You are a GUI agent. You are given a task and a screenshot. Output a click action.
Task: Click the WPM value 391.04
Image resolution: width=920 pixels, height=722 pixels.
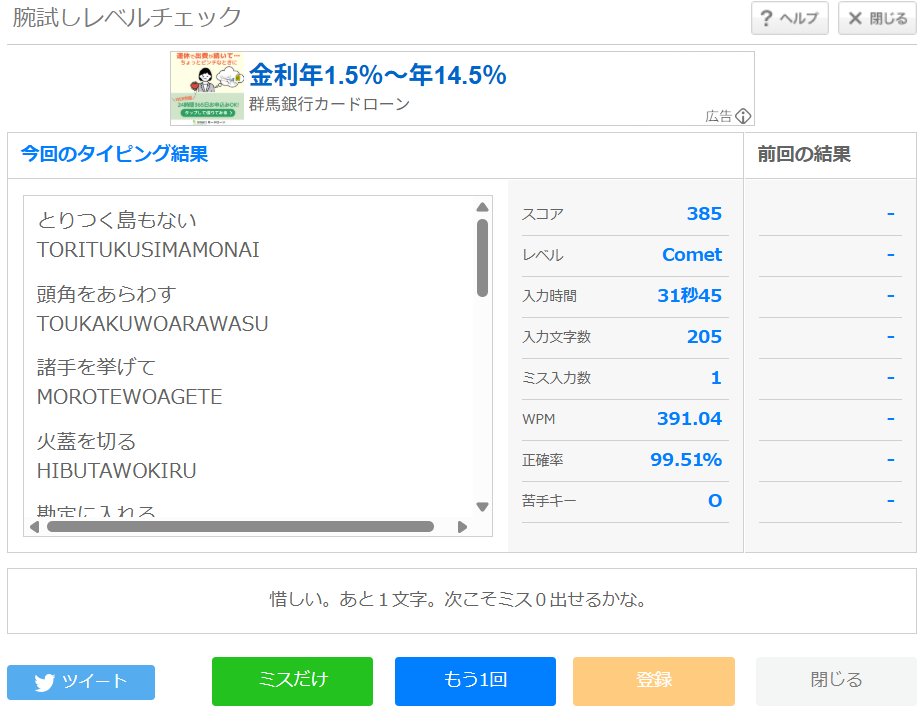[x=689, y=419]
